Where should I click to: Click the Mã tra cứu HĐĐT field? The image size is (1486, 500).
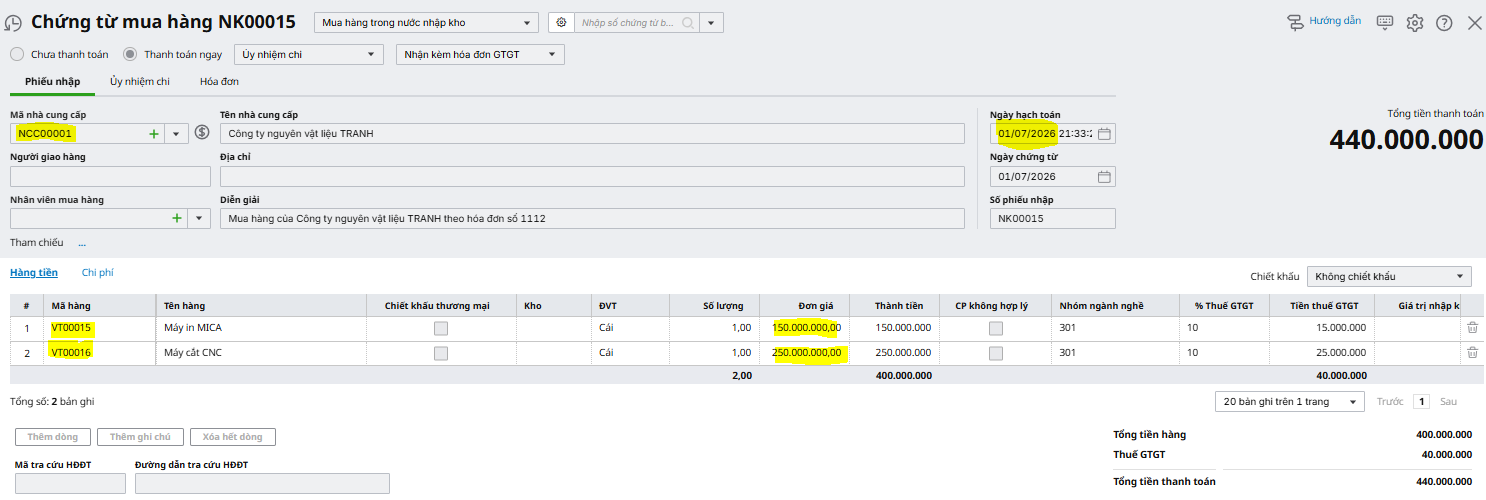tap(70, 483)
